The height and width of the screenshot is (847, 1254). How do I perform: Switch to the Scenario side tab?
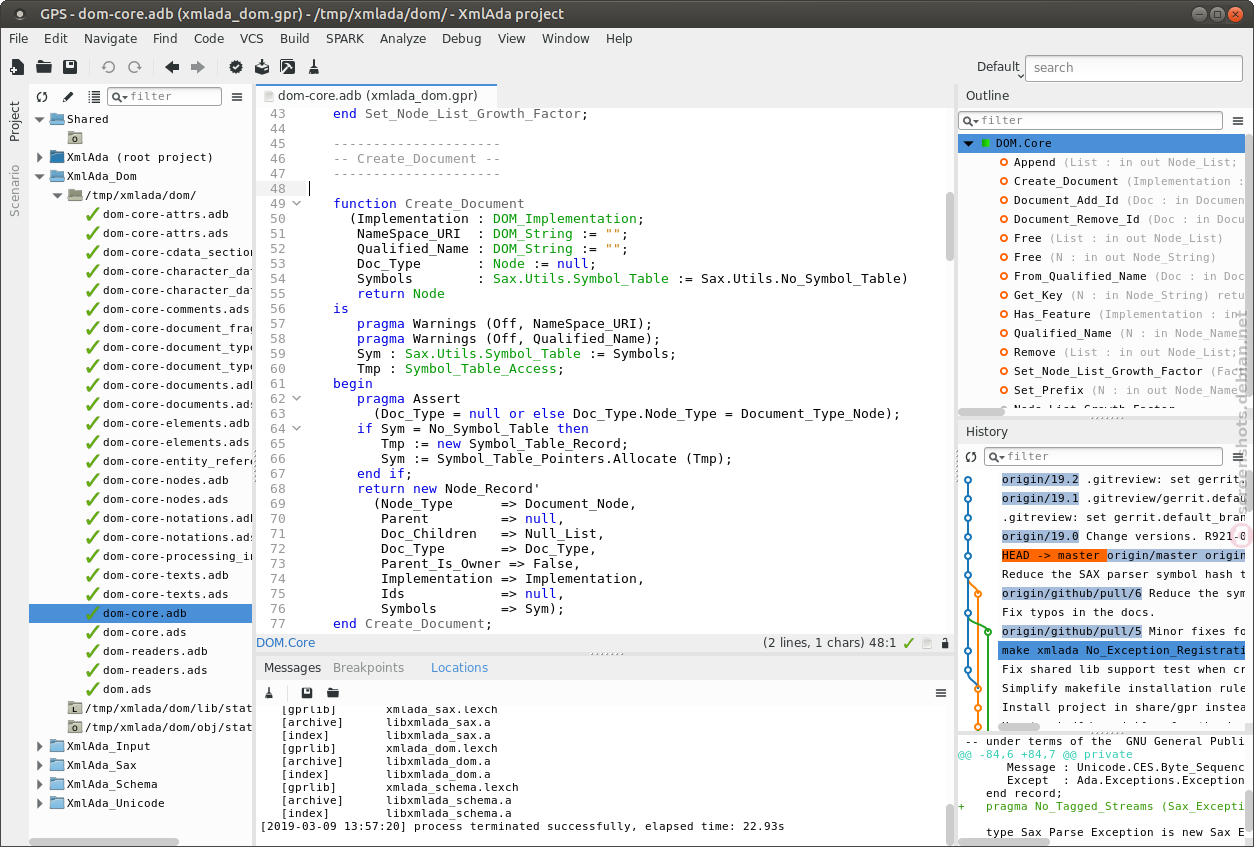(15, 190)
